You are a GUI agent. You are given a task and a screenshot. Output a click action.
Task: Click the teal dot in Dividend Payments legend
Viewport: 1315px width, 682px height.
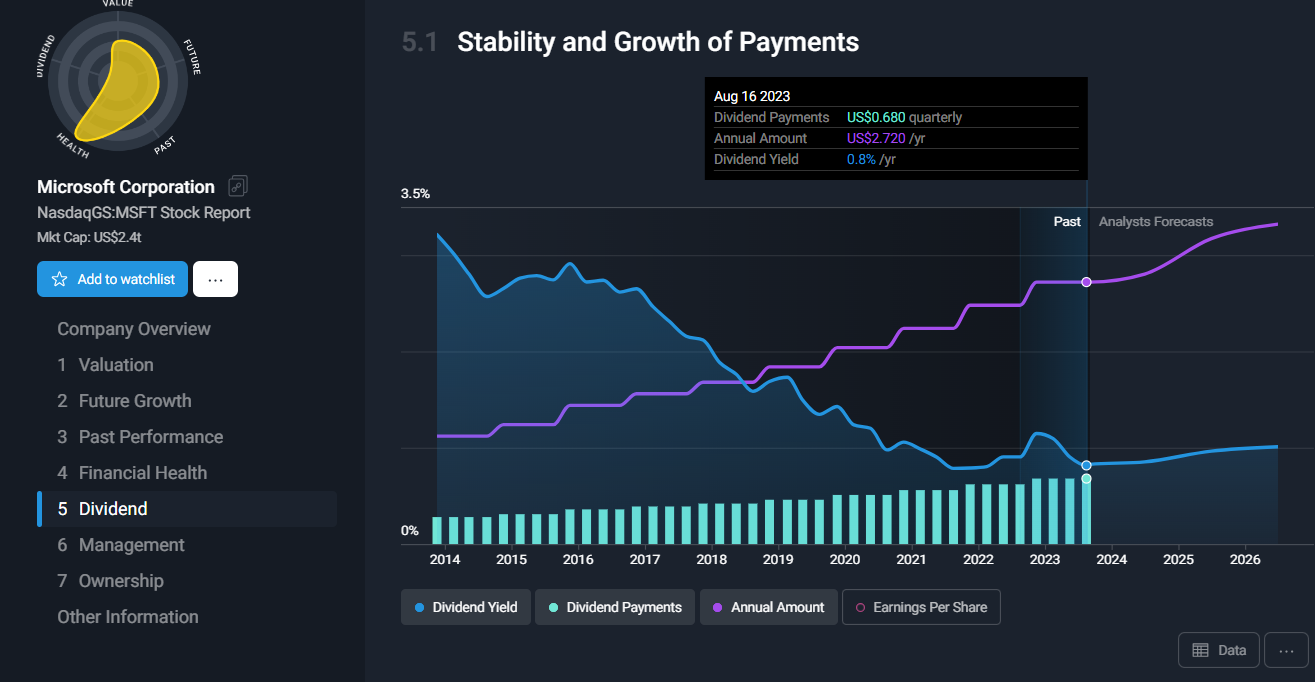553,607
